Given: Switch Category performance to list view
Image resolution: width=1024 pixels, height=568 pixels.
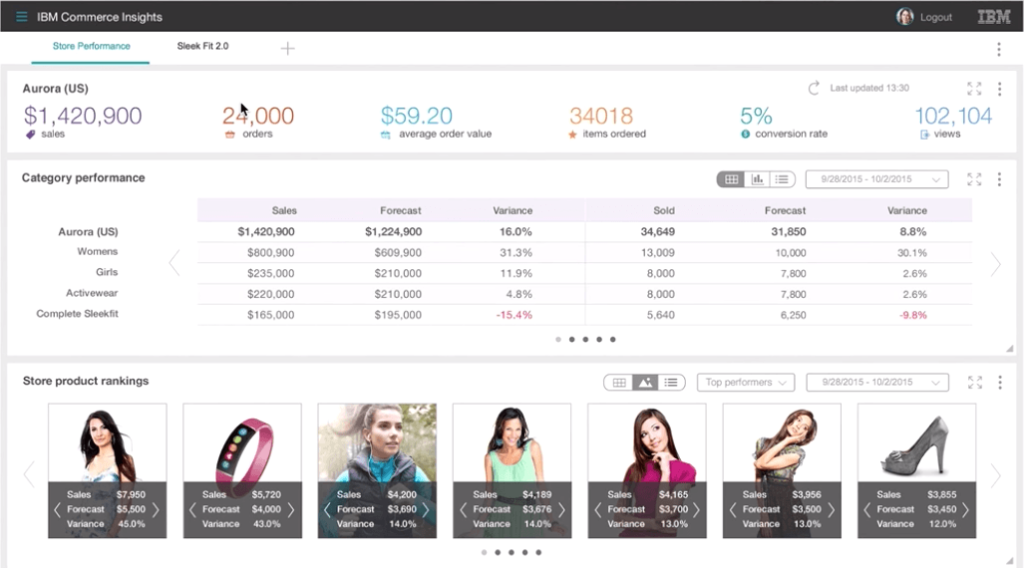Looking at the screenshot, I should tap(782, 179).
